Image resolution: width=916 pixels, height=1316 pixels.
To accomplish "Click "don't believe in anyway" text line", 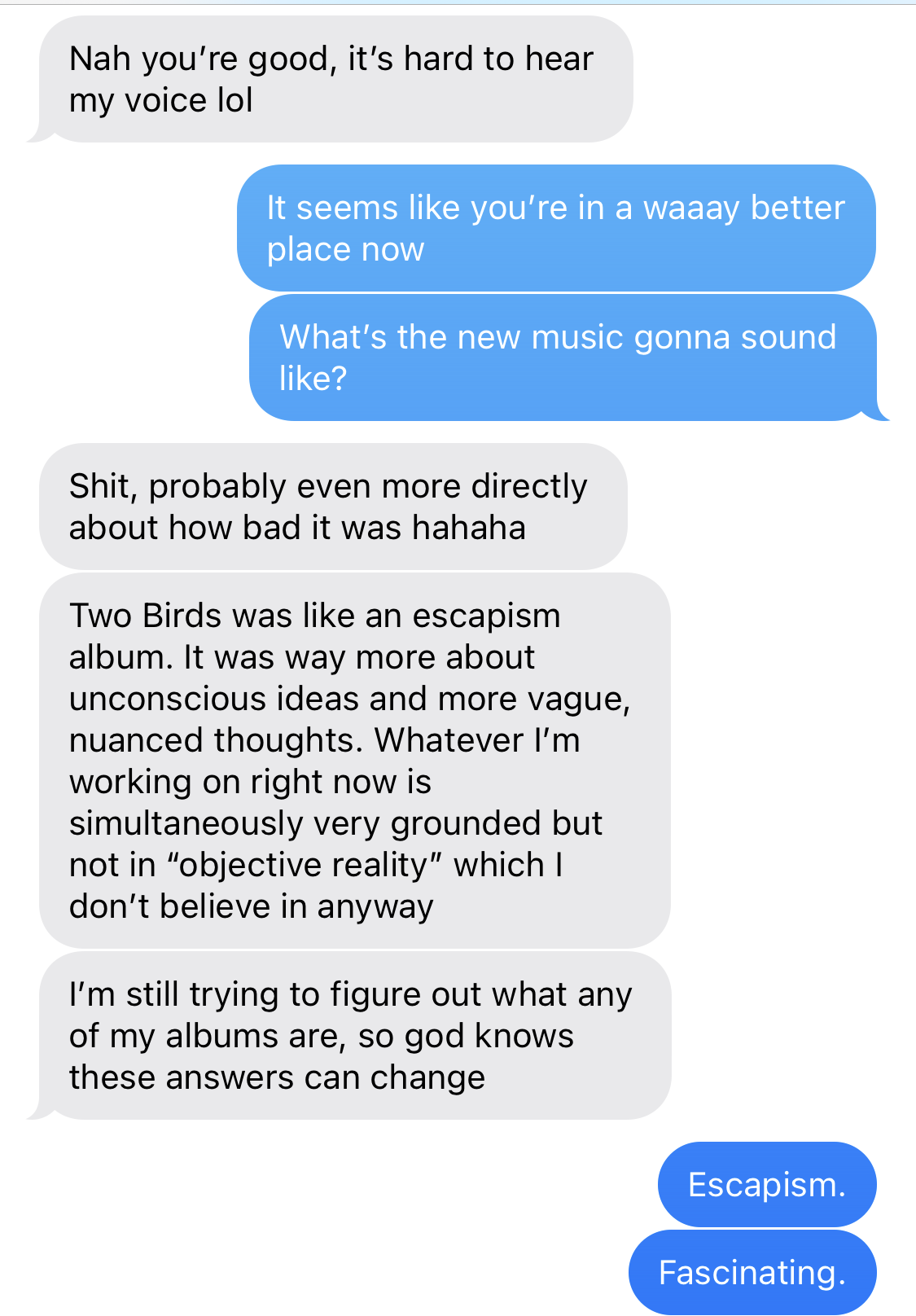I will pos(252,906).
